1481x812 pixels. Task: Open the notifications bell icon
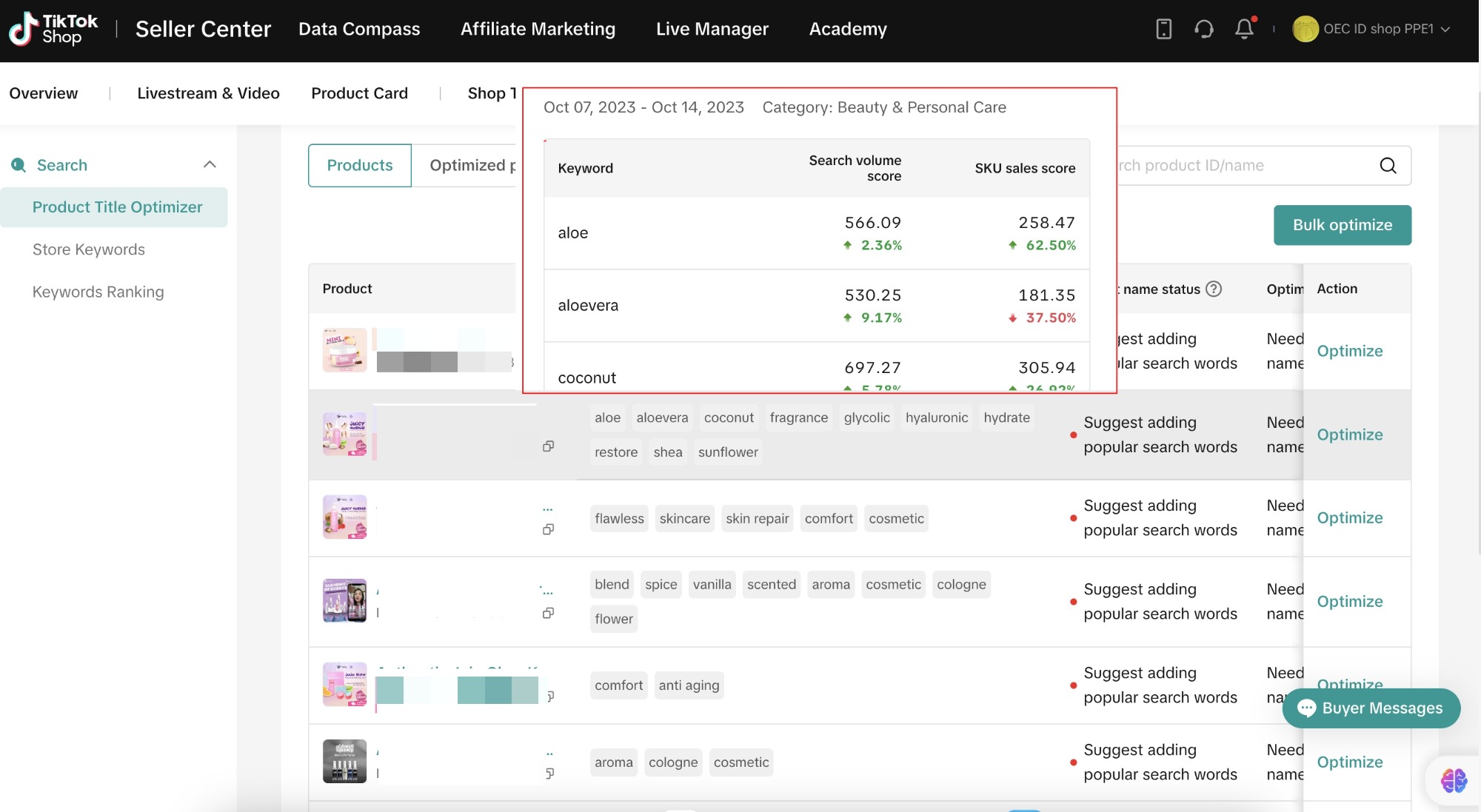[1245, 29]
